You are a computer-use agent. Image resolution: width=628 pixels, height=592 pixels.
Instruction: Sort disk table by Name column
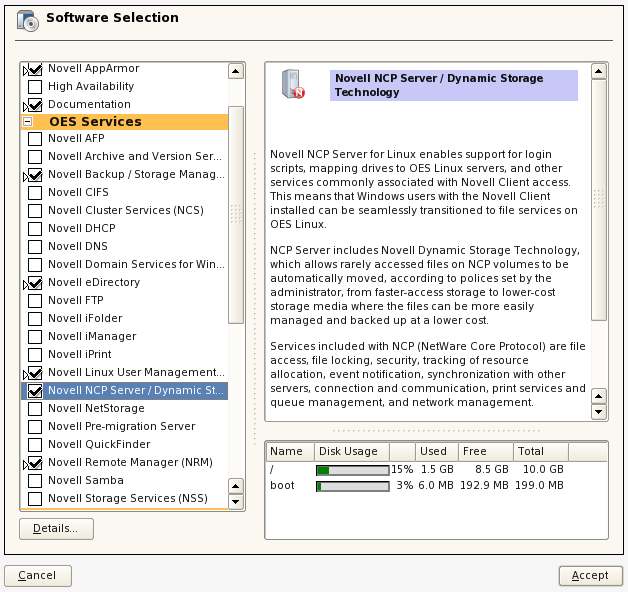tap(290, 451)
